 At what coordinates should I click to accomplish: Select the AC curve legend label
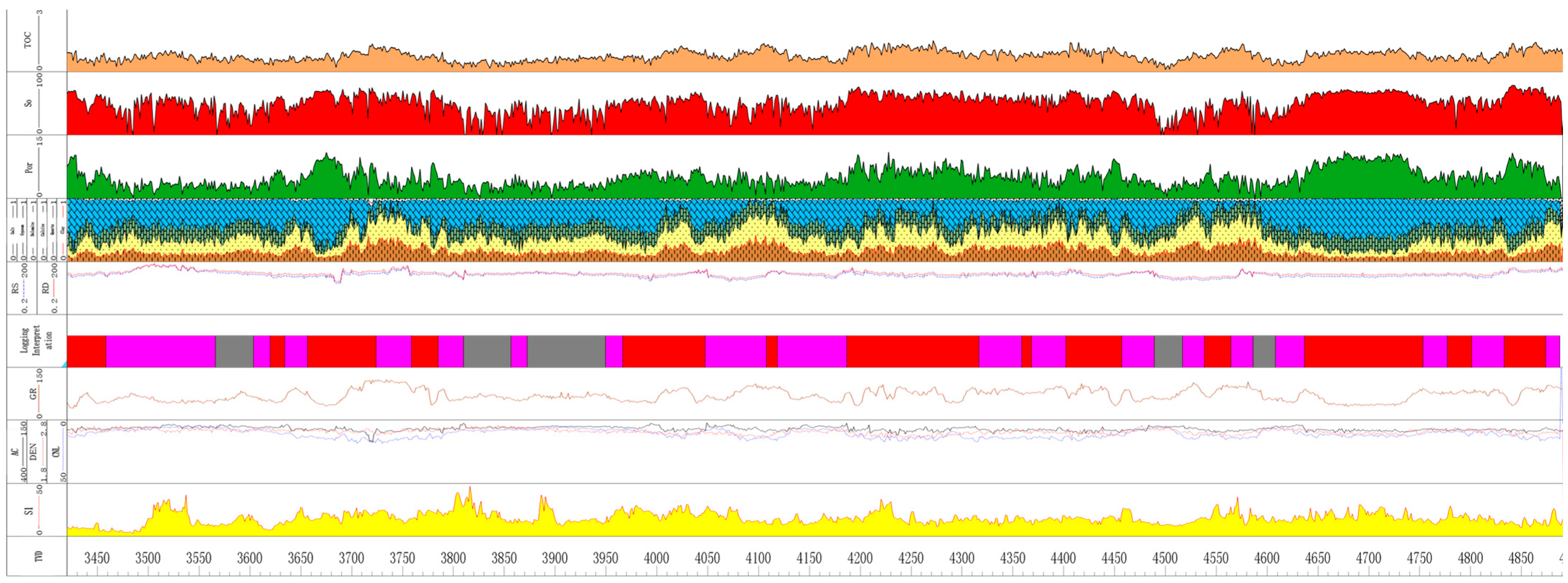[15, 451]
